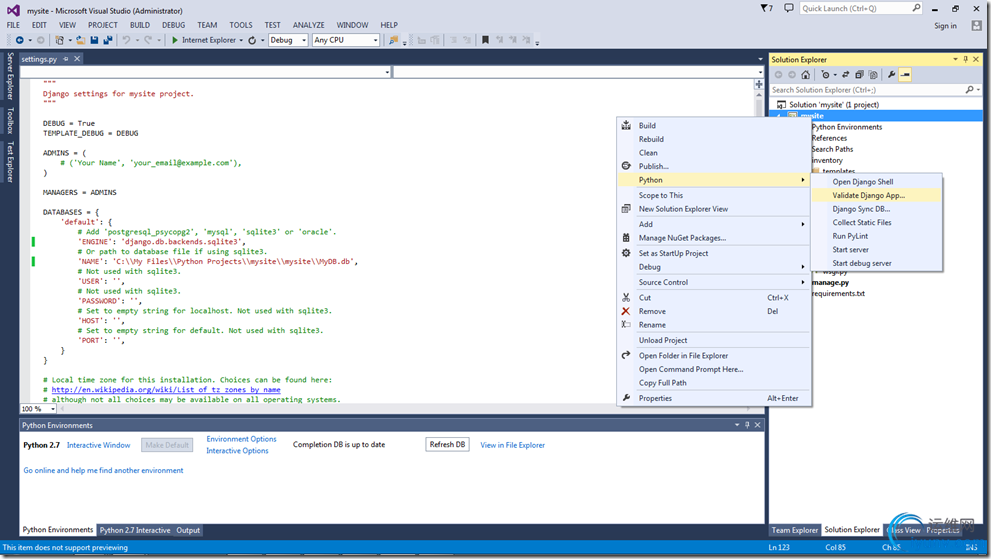
Task: Choose Publish in the context menu
Action: [715, 166]
